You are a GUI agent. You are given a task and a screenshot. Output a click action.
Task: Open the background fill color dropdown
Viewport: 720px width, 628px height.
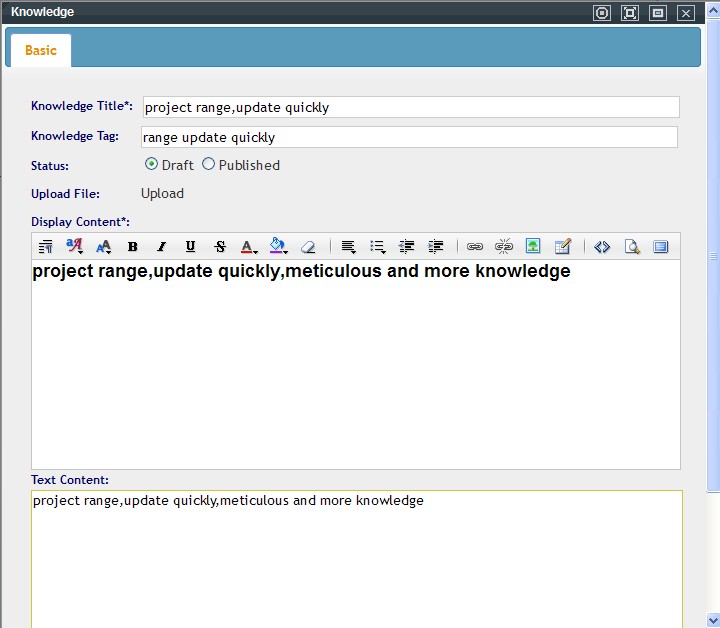click(x=279, y=247)
